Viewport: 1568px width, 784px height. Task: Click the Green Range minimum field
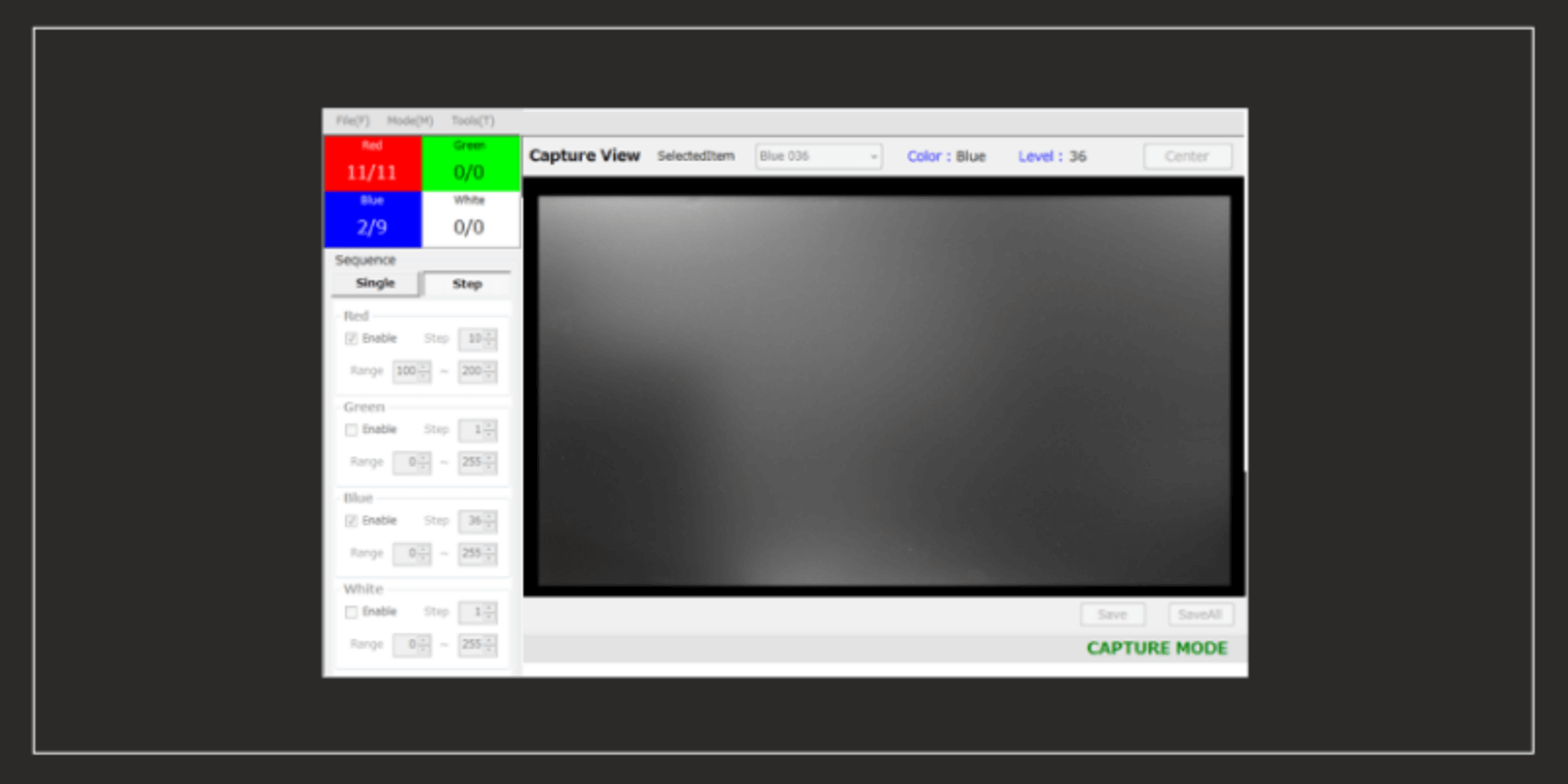coord(412,463)
